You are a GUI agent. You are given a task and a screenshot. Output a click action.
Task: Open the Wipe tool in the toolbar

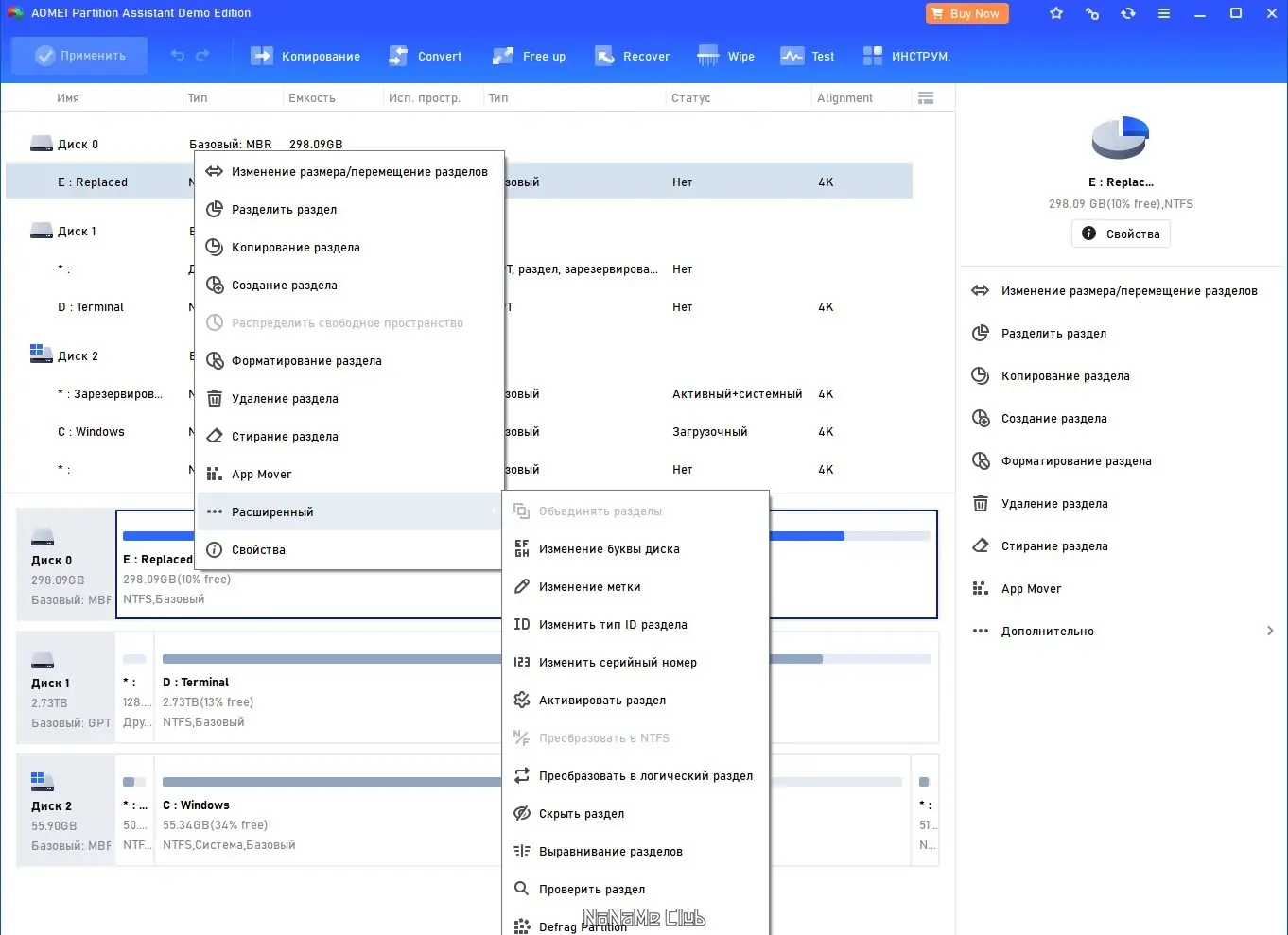725,56
